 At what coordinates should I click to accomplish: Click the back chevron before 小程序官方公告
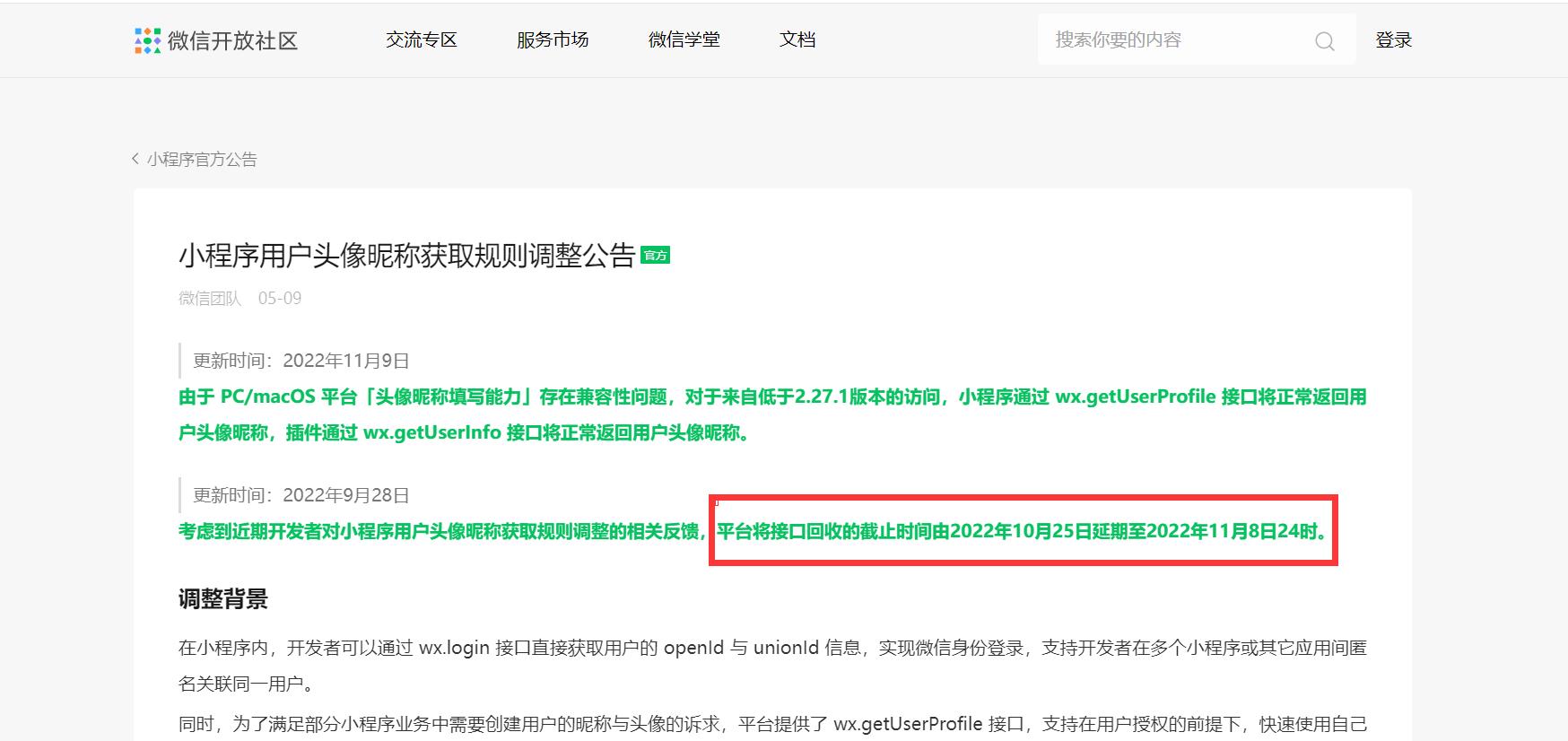[135, 159]
